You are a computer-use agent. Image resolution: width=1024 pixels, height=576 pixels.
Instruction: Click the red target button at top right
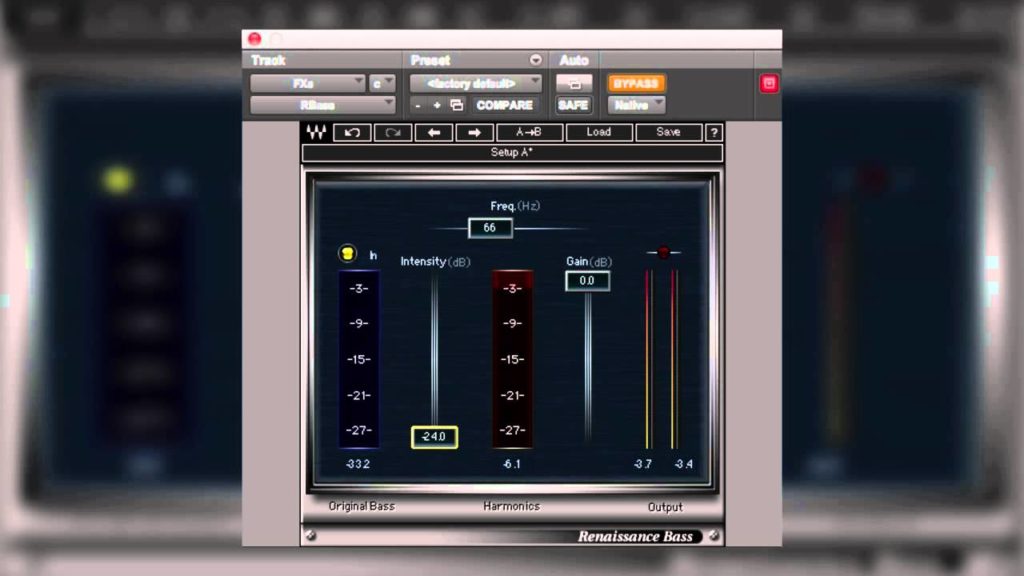[769, 84]
